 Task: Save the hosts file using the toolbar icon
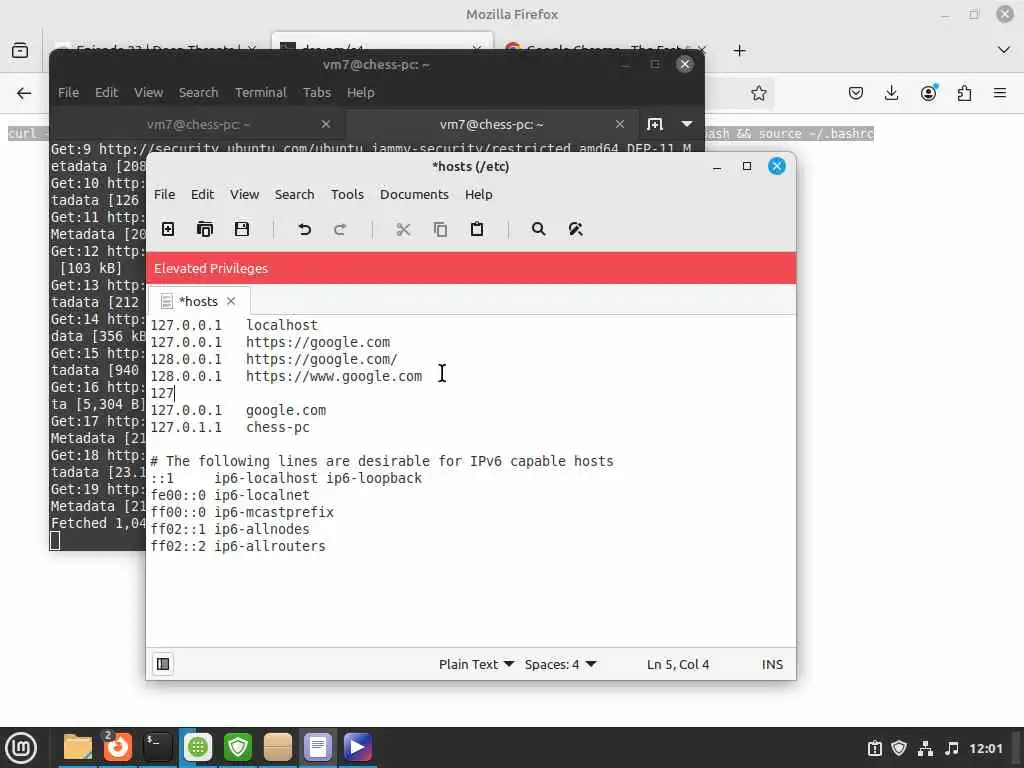click(x=242, y=229)
